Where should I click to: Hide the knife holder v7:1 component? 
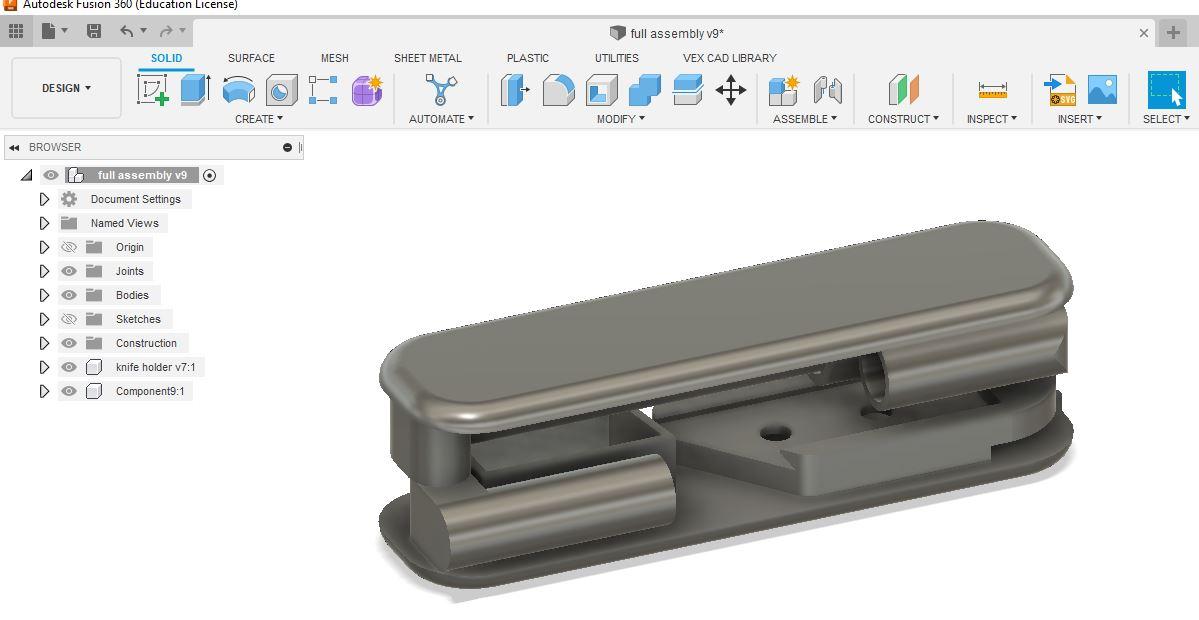(x=69, y=367)
